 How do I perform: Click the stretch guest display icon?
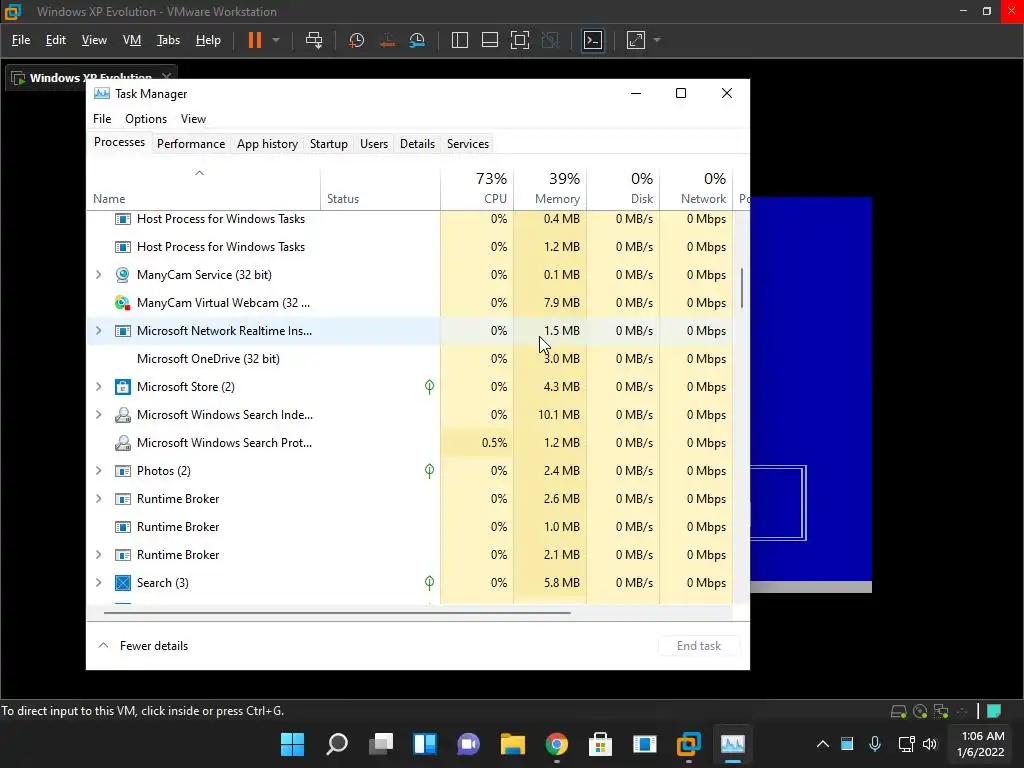pos(636,40)
